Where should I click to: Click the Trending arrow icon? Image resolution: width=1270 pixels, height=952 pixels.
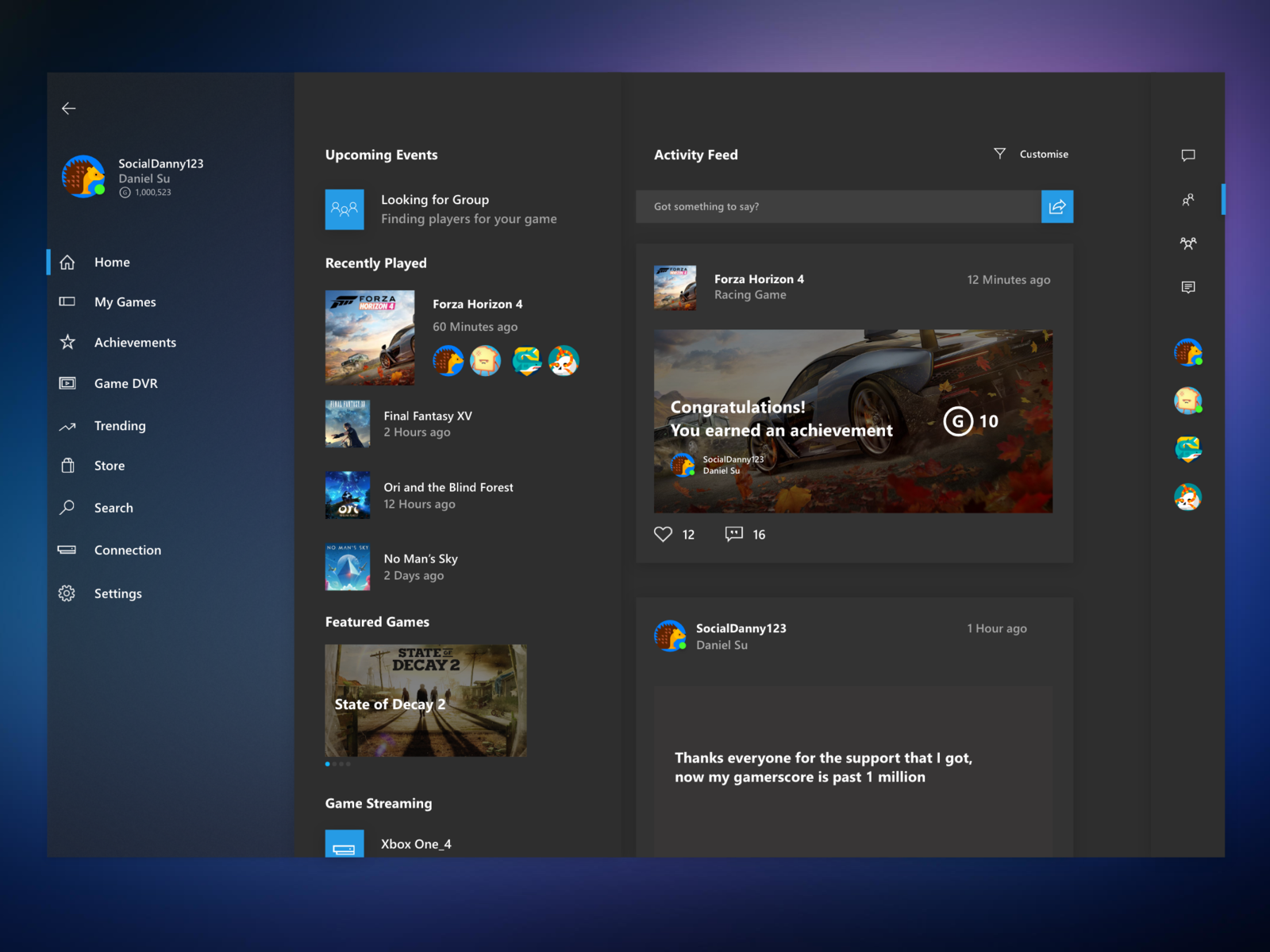(67, 426)
